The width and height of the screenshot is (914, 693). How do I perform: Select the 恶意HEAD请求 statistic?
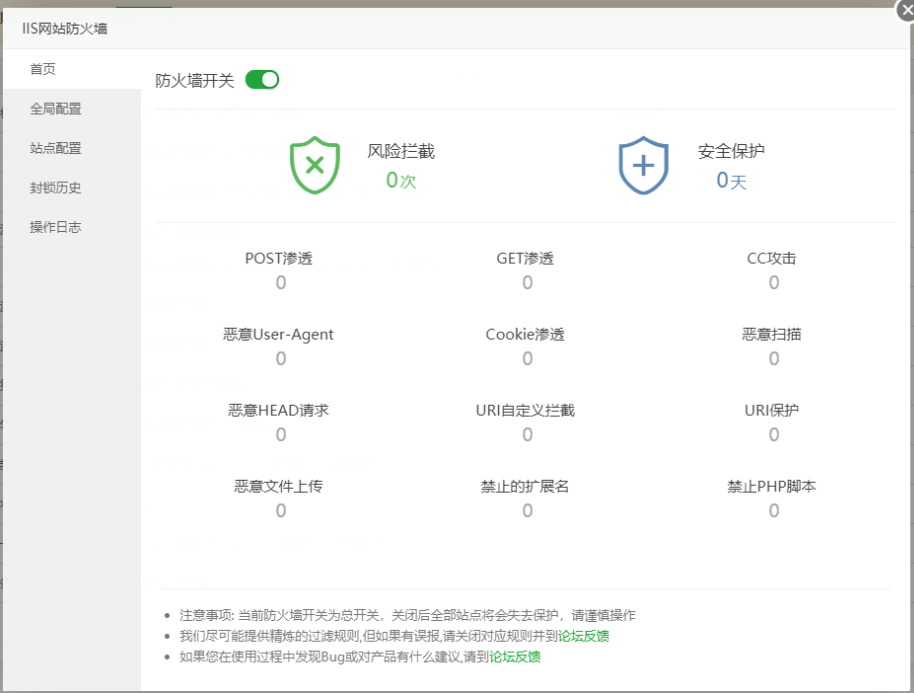point(279,423)
